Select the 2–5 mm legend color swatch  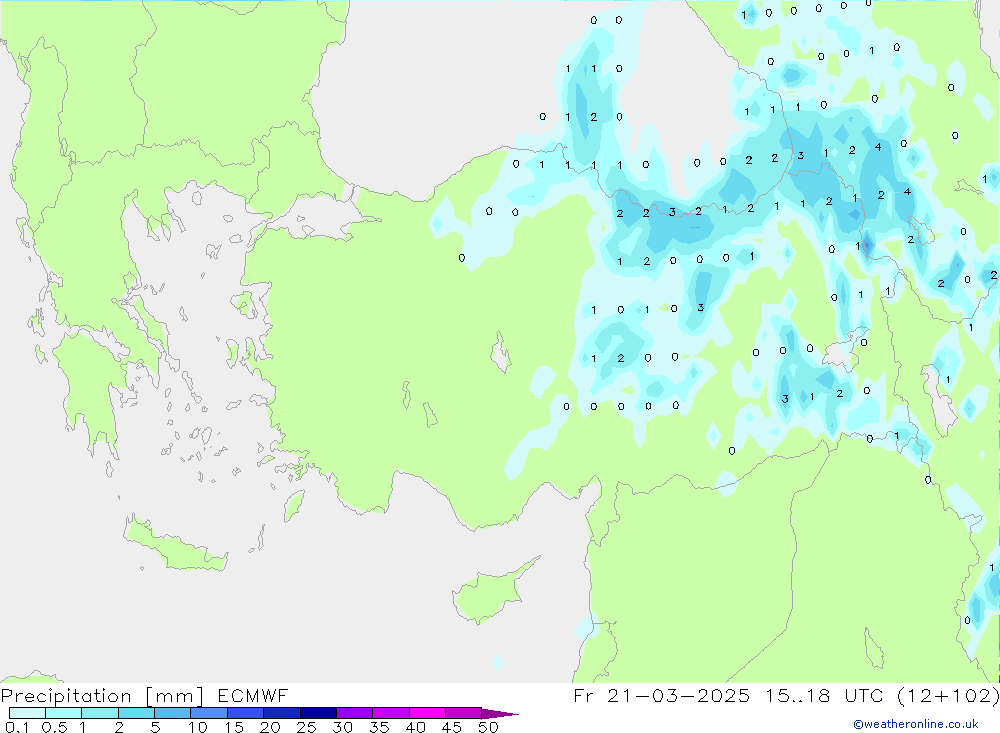(x=136, y=713)
